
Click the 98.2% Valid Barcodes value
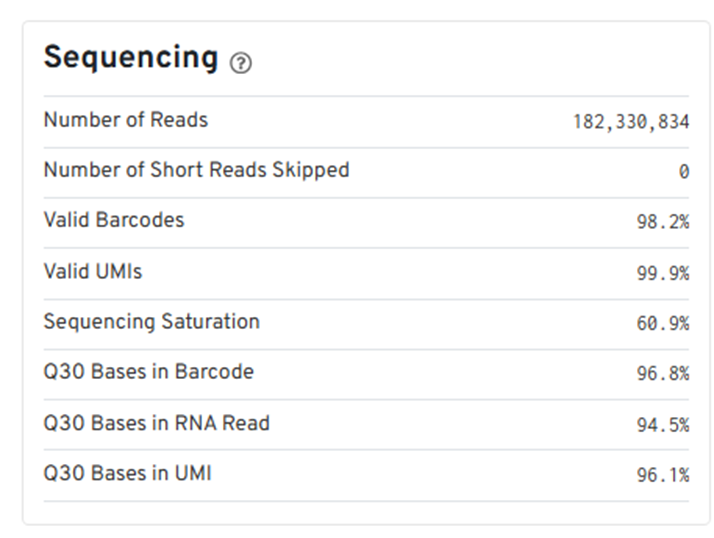click(662, 222)
